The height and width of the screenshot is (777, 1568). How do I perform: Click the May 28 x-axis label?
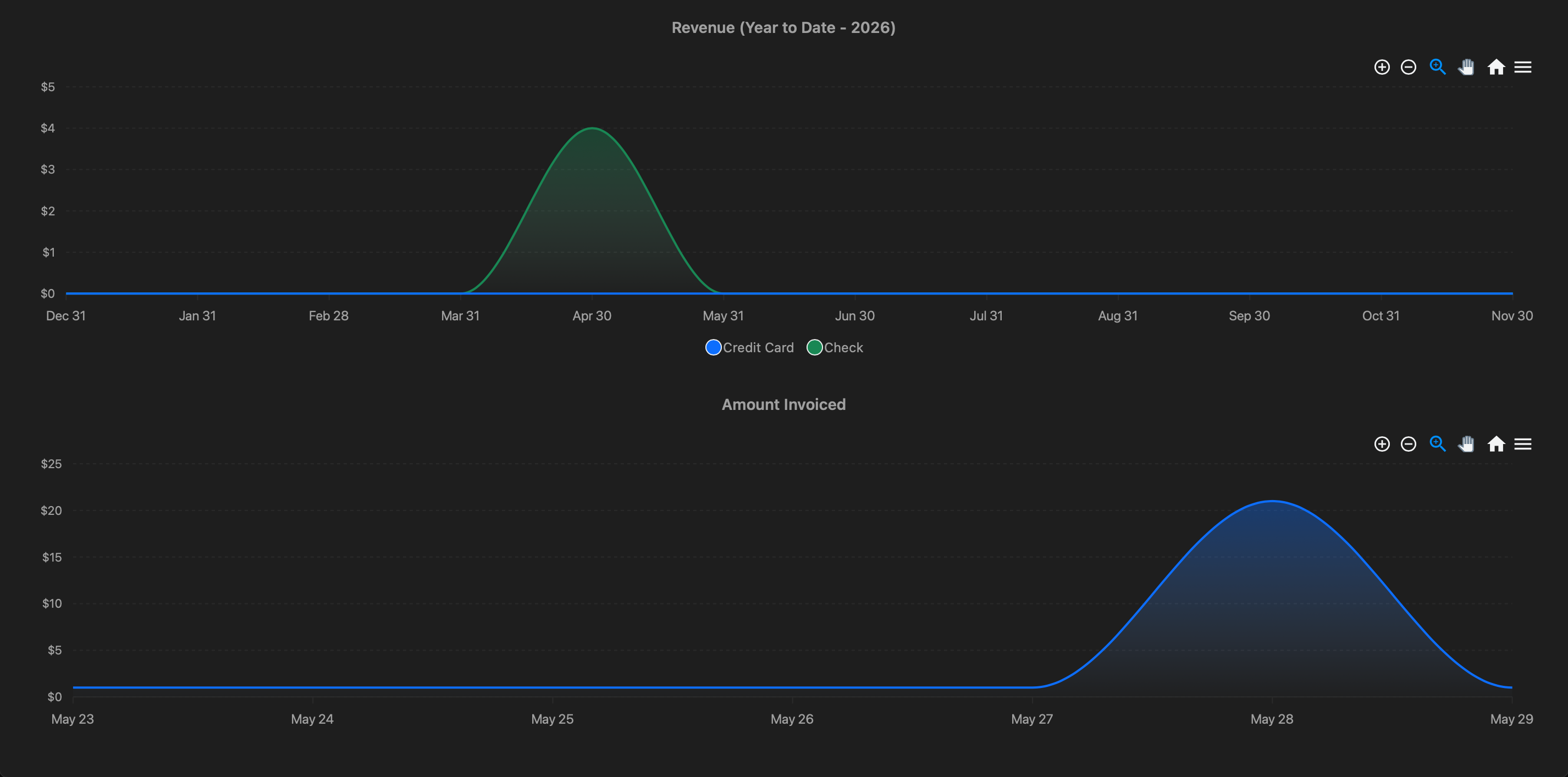point(1272,719)
